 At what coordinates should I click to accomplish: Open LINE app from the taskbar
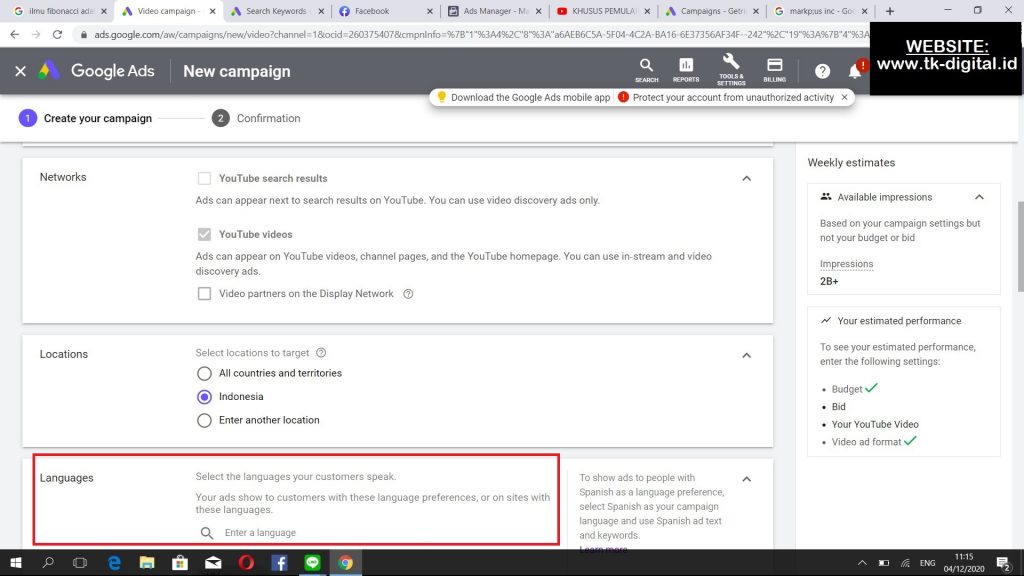coord(312,563)
